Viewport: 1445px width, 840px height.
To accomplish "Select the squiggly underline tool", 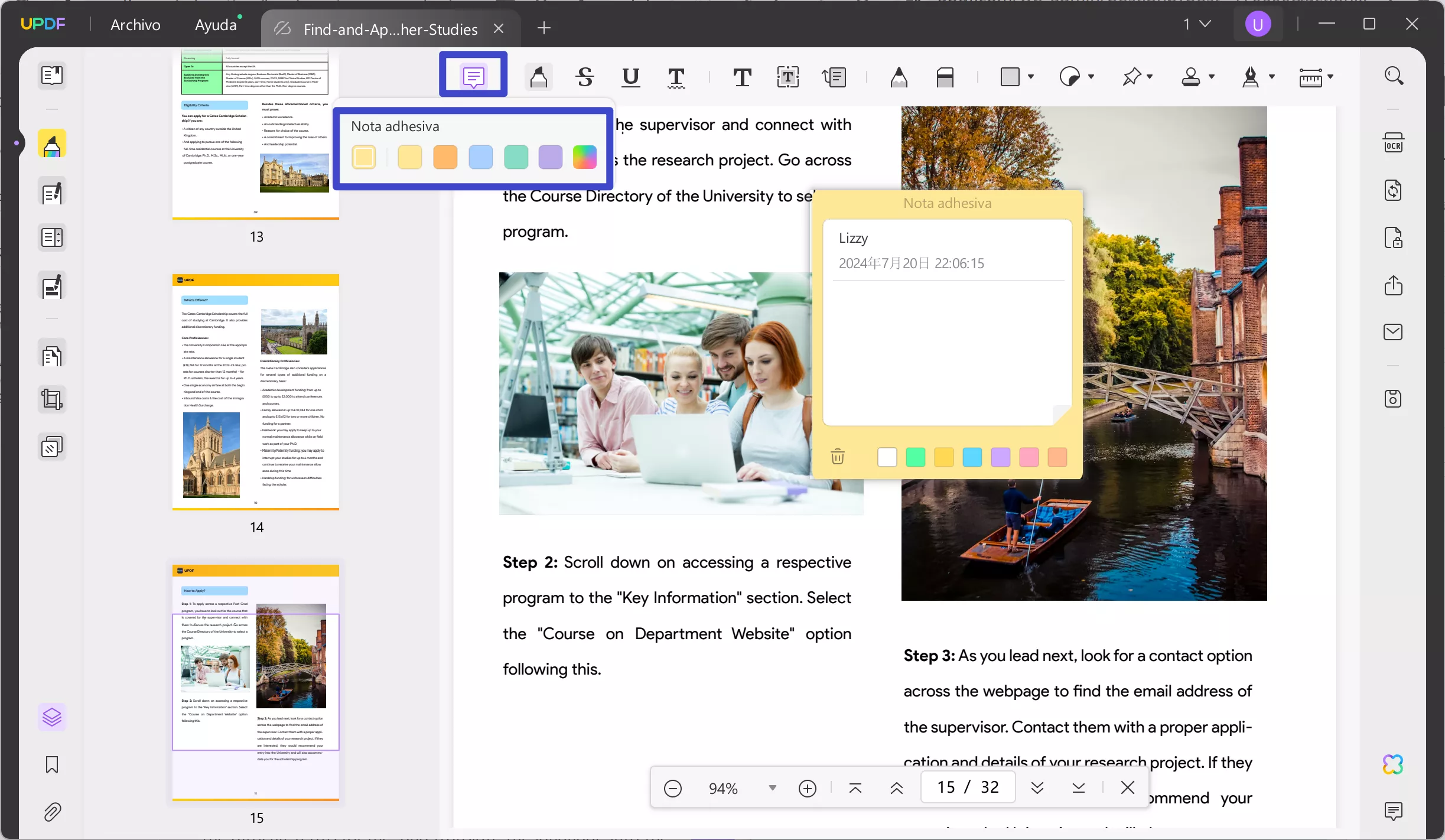I will 676,77.
